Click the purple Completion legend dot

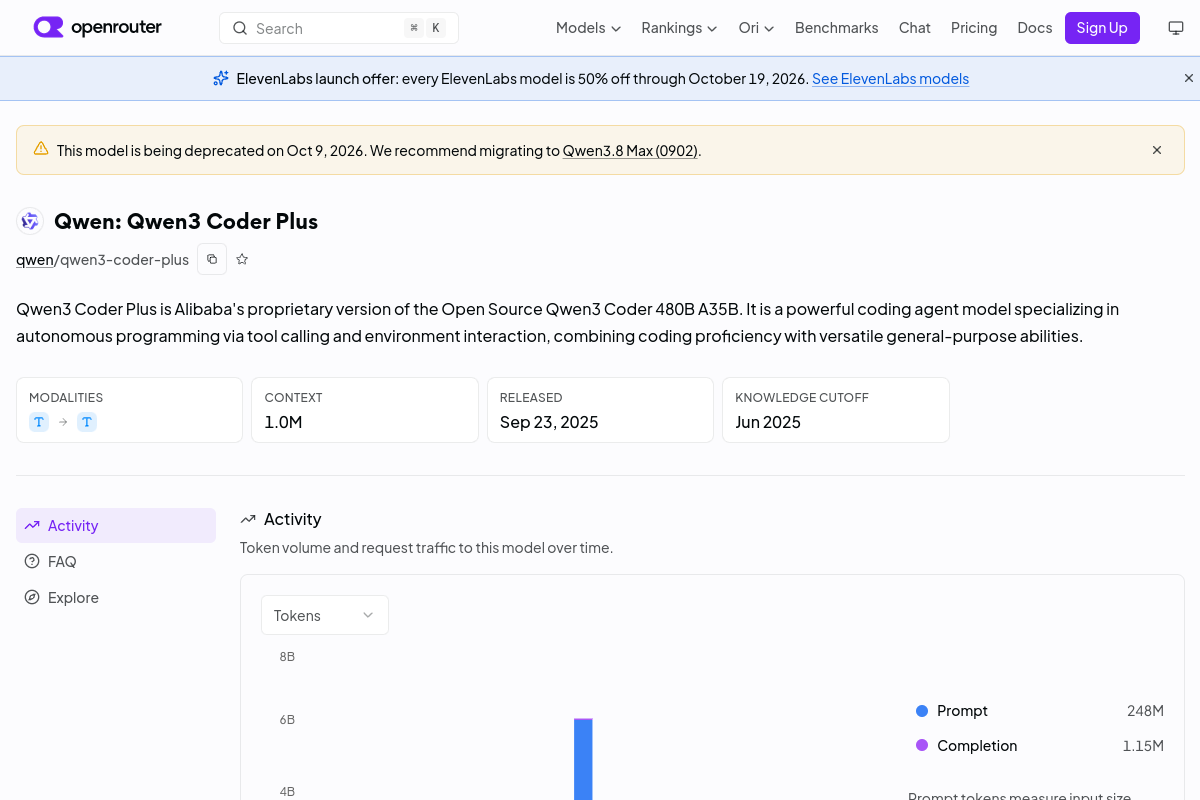922,746
